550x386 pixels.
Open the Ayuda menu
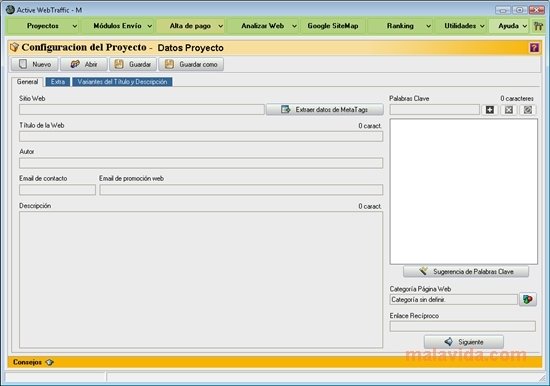pyautogui.click(x=508, y=26)
